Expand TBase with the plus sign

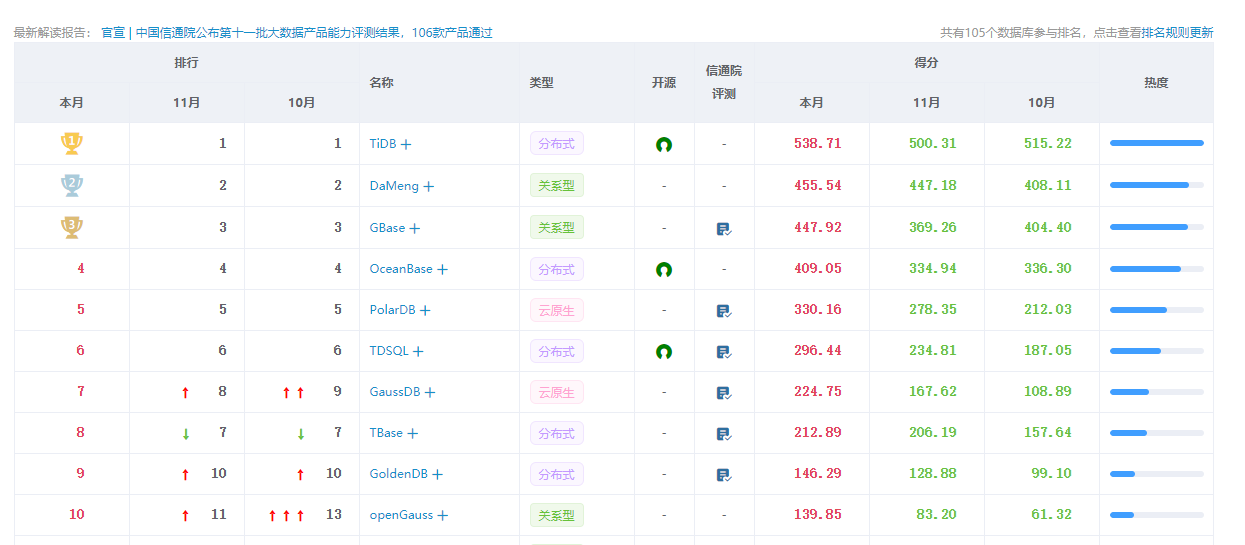pos(412,434)
